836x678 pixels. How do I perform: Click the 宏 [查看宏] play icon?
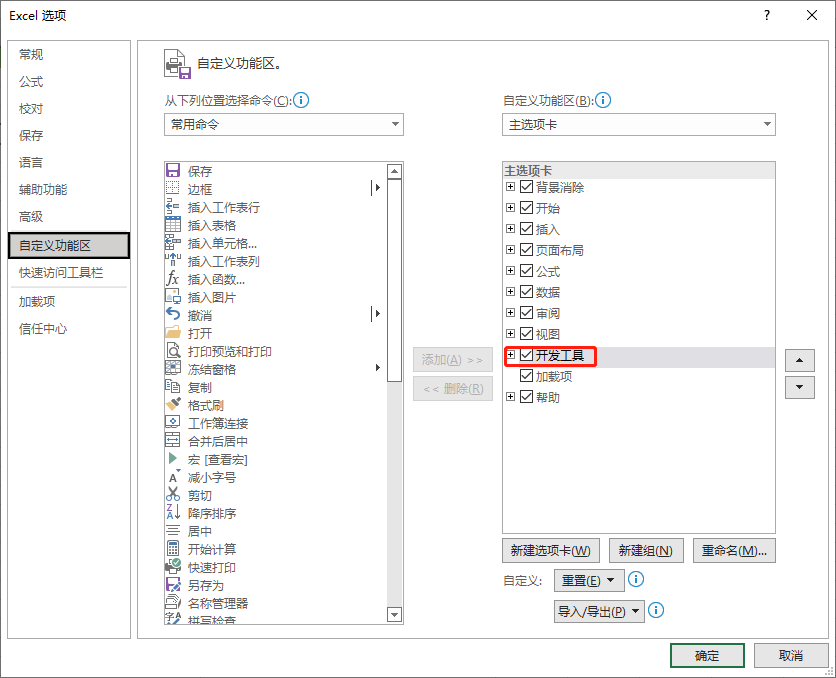173,458
